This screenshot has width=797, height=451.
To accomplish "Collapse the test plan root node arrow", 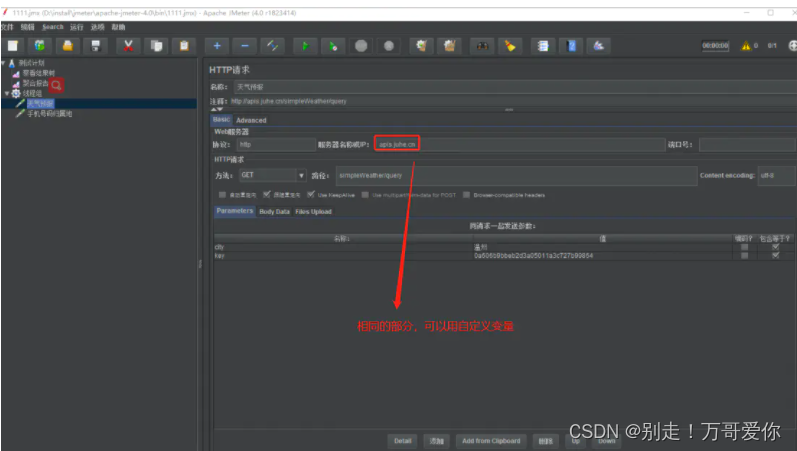I will [3, 63].
